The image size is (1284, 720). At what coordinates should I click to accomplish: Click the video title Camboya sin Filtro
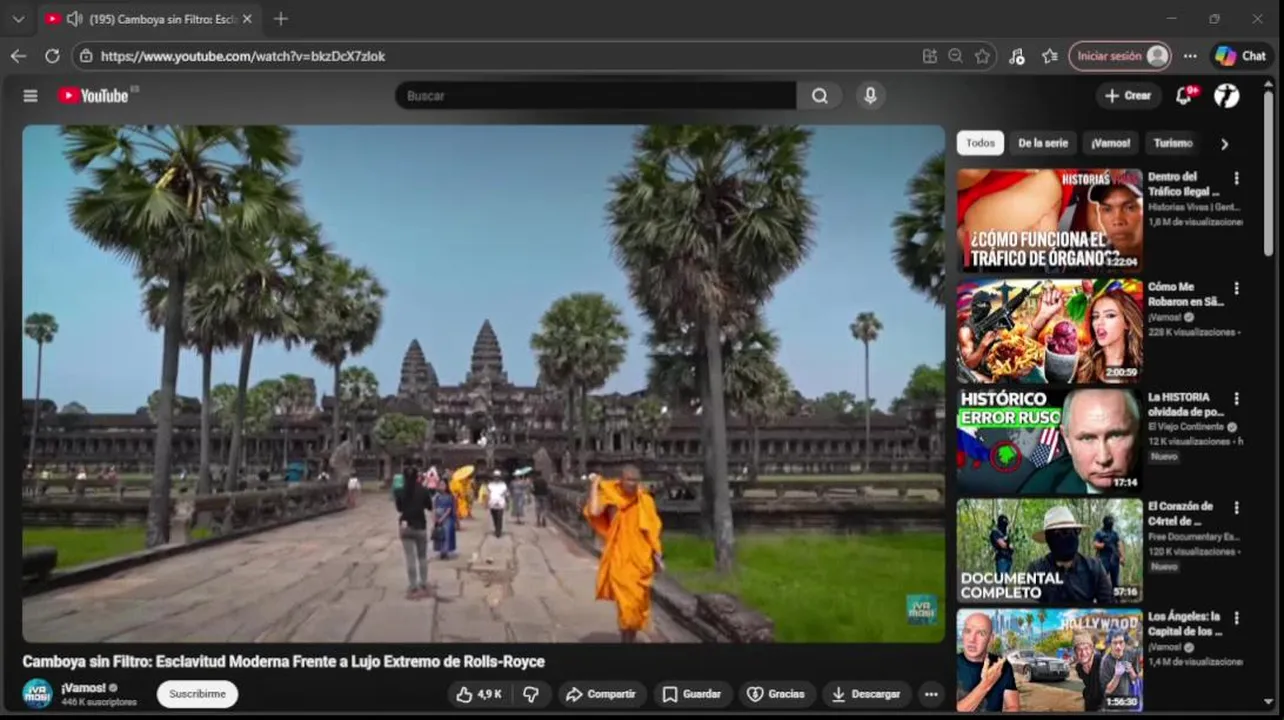[284, 661]
